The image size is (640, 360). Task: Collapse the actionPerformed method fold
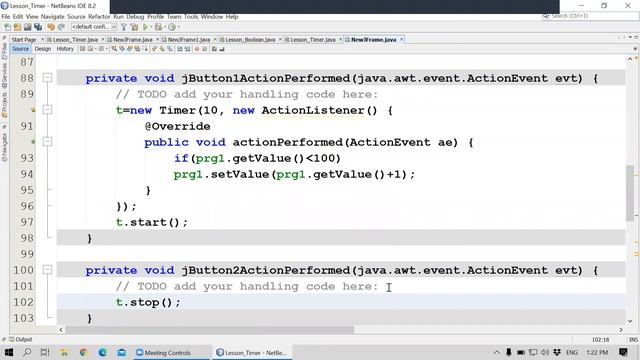(x=47, y=142)
